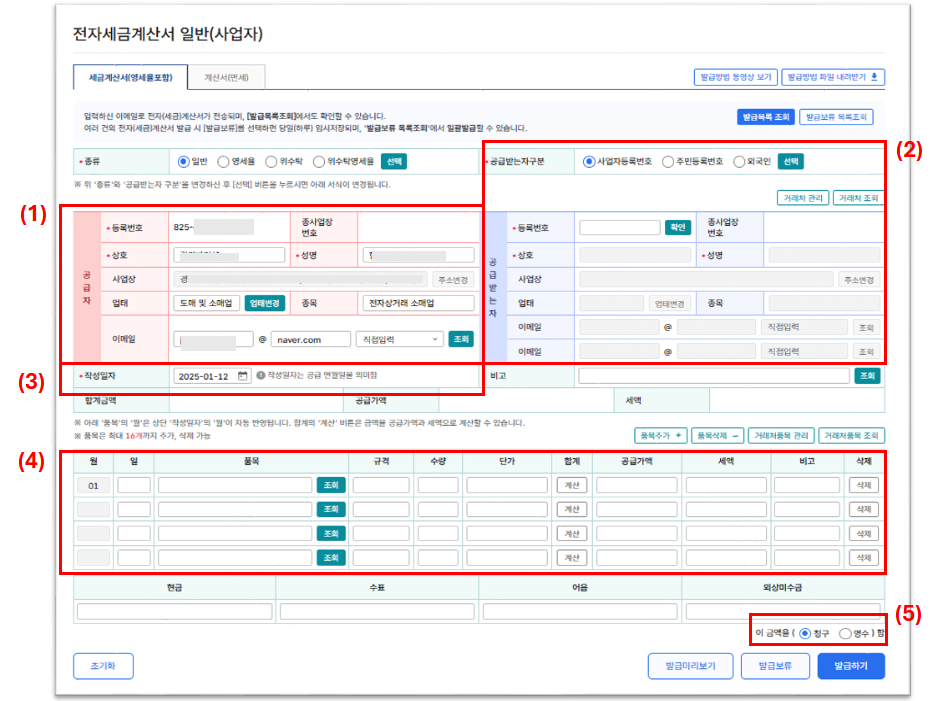The image size is (947, 701).
Task: Select the 일반 radio button
Action: click(184, 162)
